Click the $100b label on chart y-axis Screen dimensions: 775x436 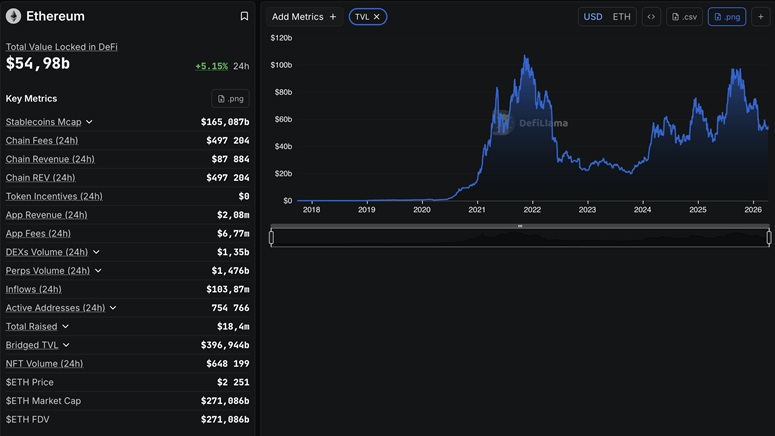click(281, 65)
